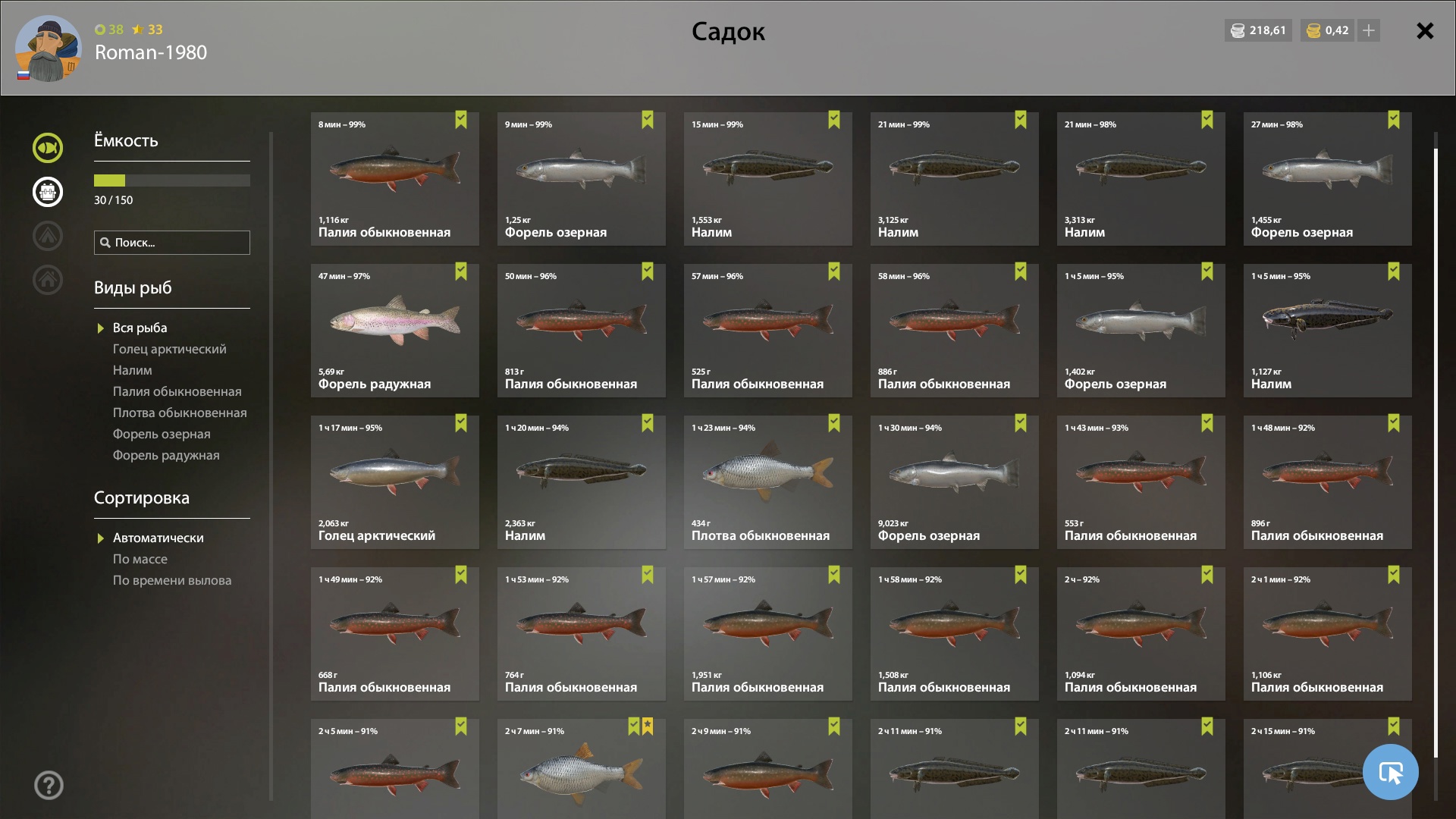Open the fish keepnet icon in sidebar

[47, 148]
